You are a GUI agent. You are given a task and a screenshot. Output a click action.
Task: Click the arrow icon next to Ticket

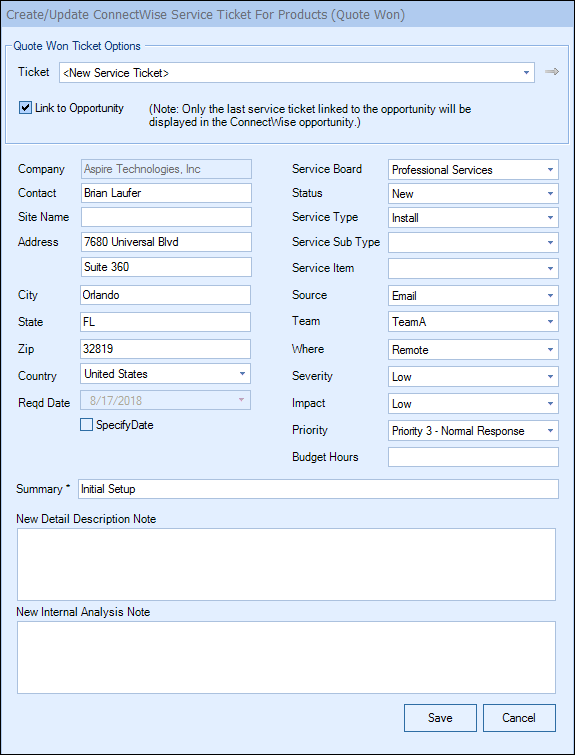tap(552, 72)
